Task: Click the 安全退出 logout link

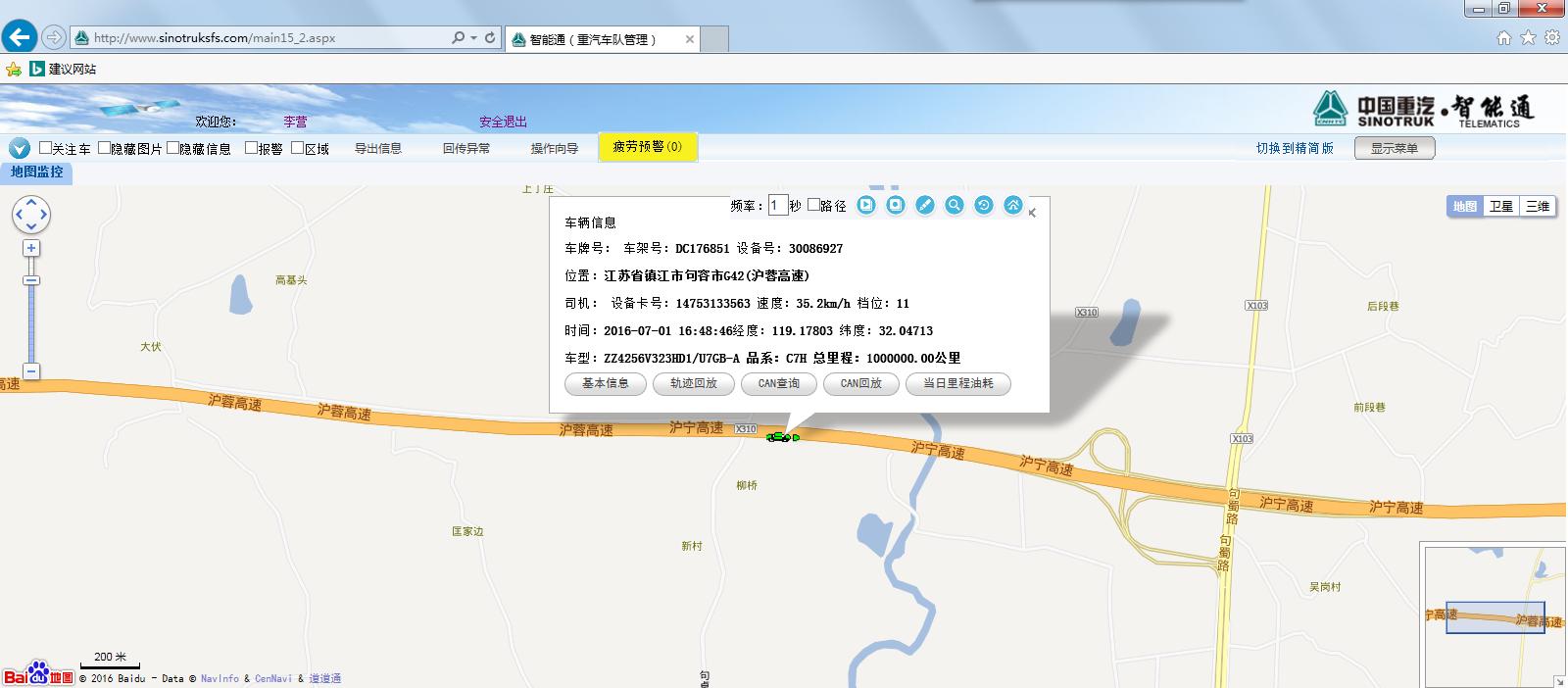Action: coord(503,122)
